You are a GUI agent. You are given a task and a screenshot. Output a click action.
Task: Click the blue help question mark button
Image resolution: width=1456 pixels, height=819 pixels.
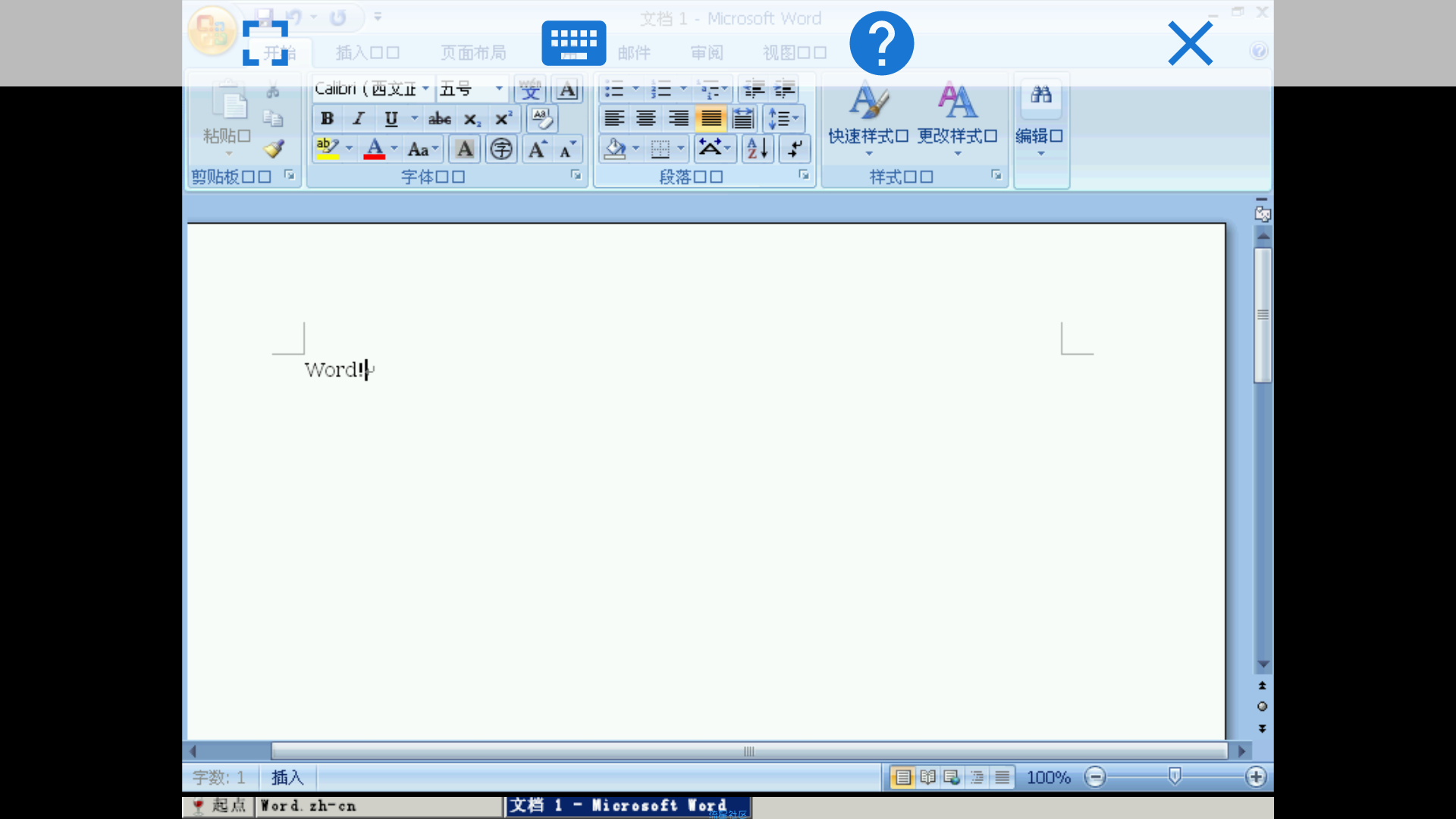pyautogui.click(x=881, y=43)
